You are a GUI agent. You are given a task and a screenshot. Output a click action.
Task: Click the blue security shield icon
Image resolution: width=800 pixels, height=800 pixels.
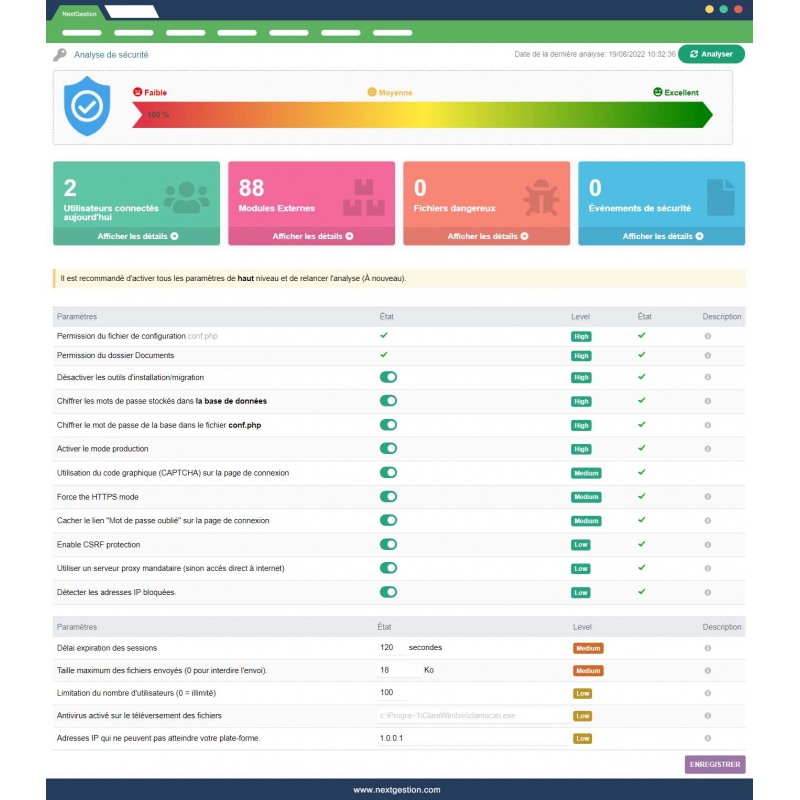87,107
